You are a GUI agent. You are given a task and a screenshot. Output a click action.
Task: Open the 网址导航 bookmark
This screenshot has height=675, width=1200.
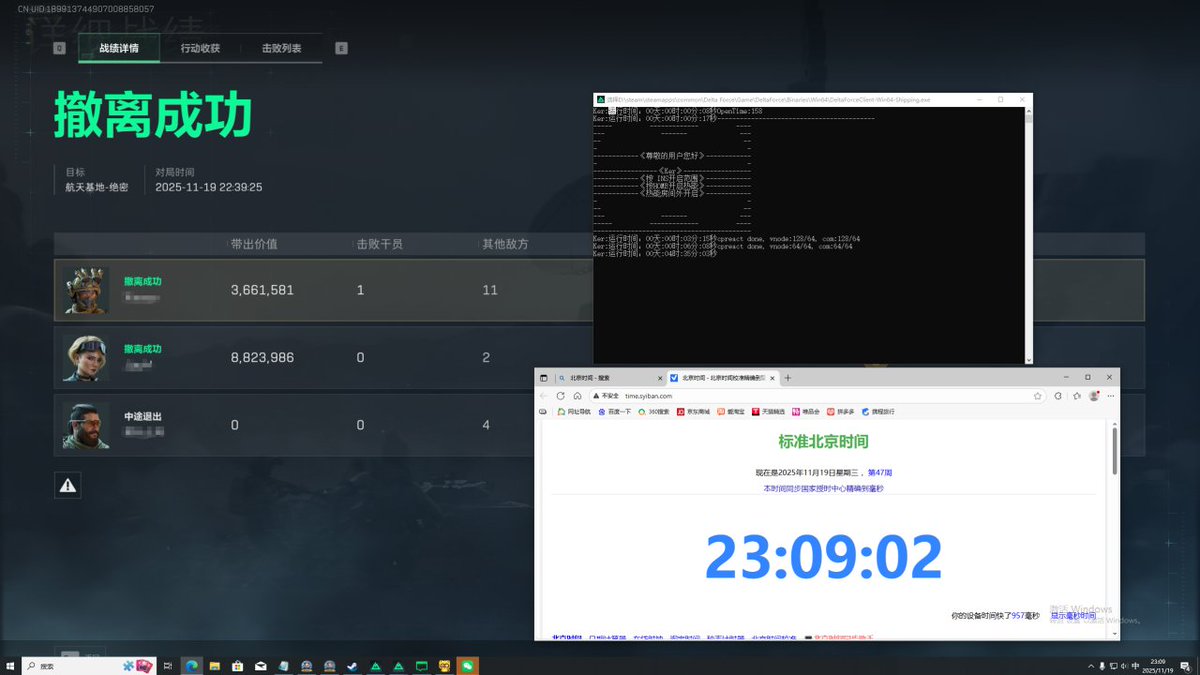tap(573, 411)
